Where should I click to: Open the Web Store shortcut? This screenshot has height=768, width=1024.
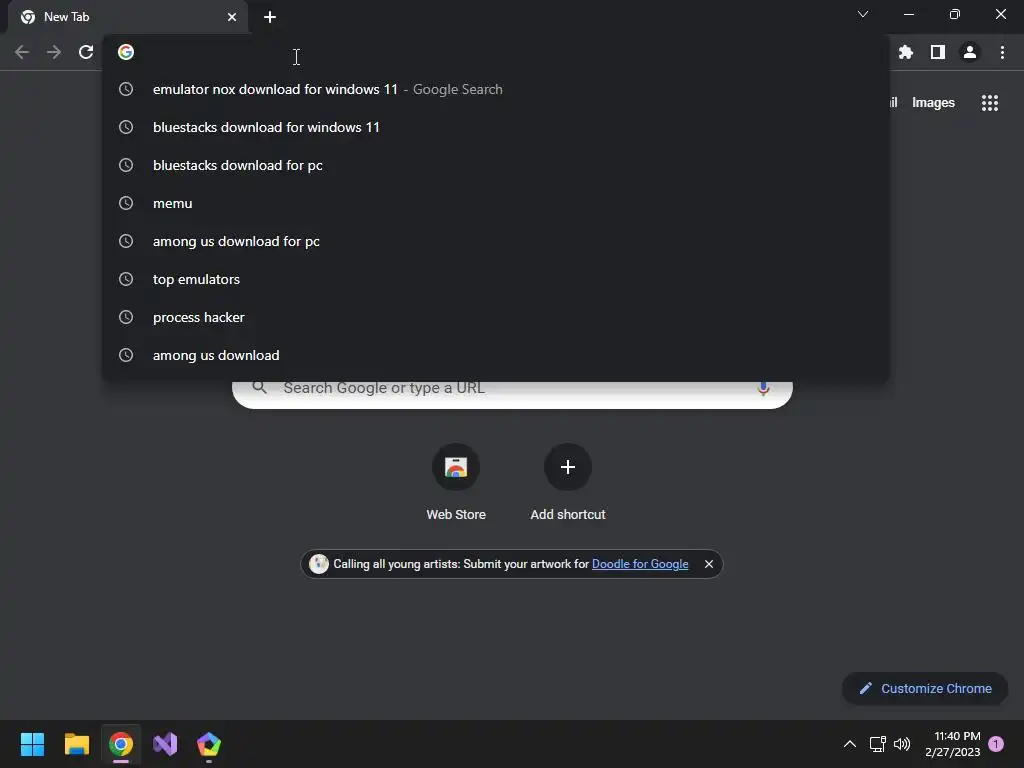(456, 482)
